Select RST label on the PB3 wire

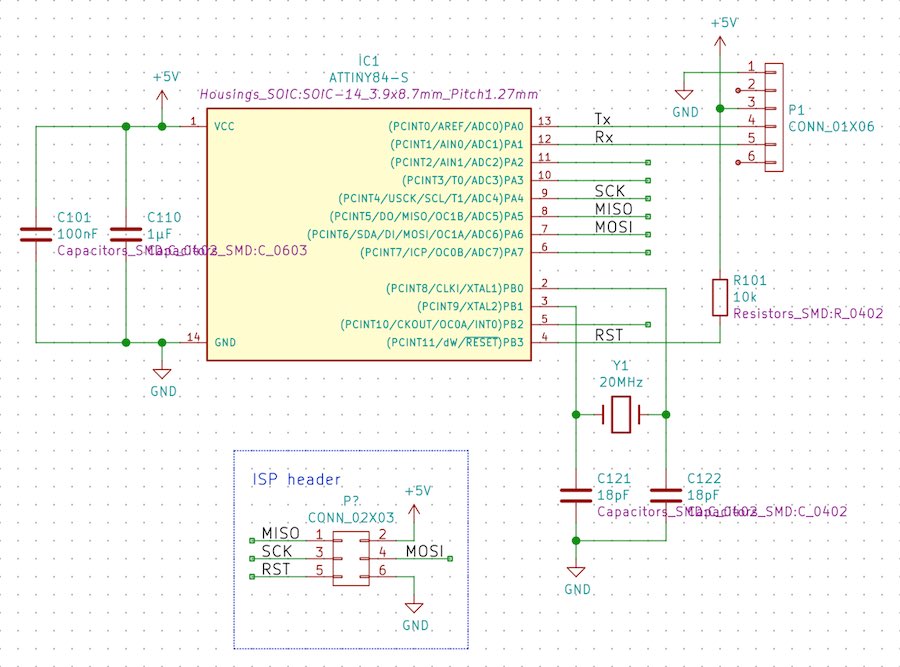(x=608, y=335)
